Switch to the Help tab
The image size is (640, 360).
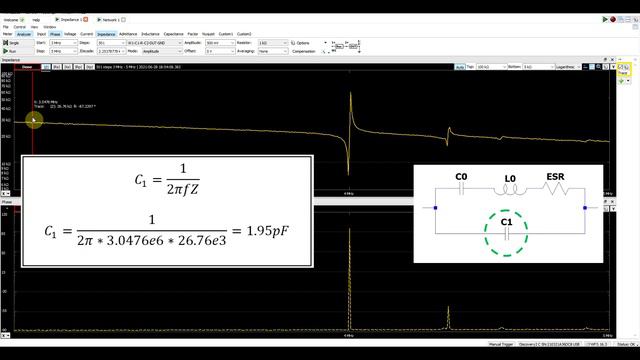click(36, 20)
